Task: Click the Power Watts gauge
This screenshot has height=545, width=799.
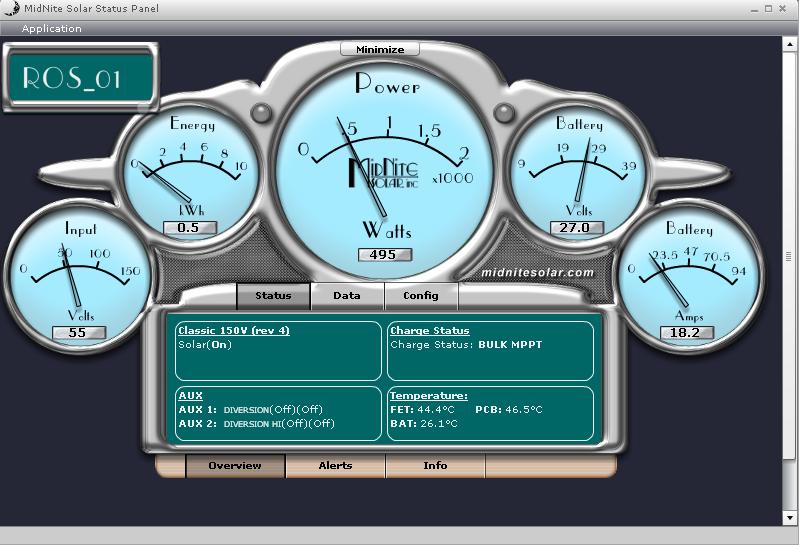Action: click(384, 171)
